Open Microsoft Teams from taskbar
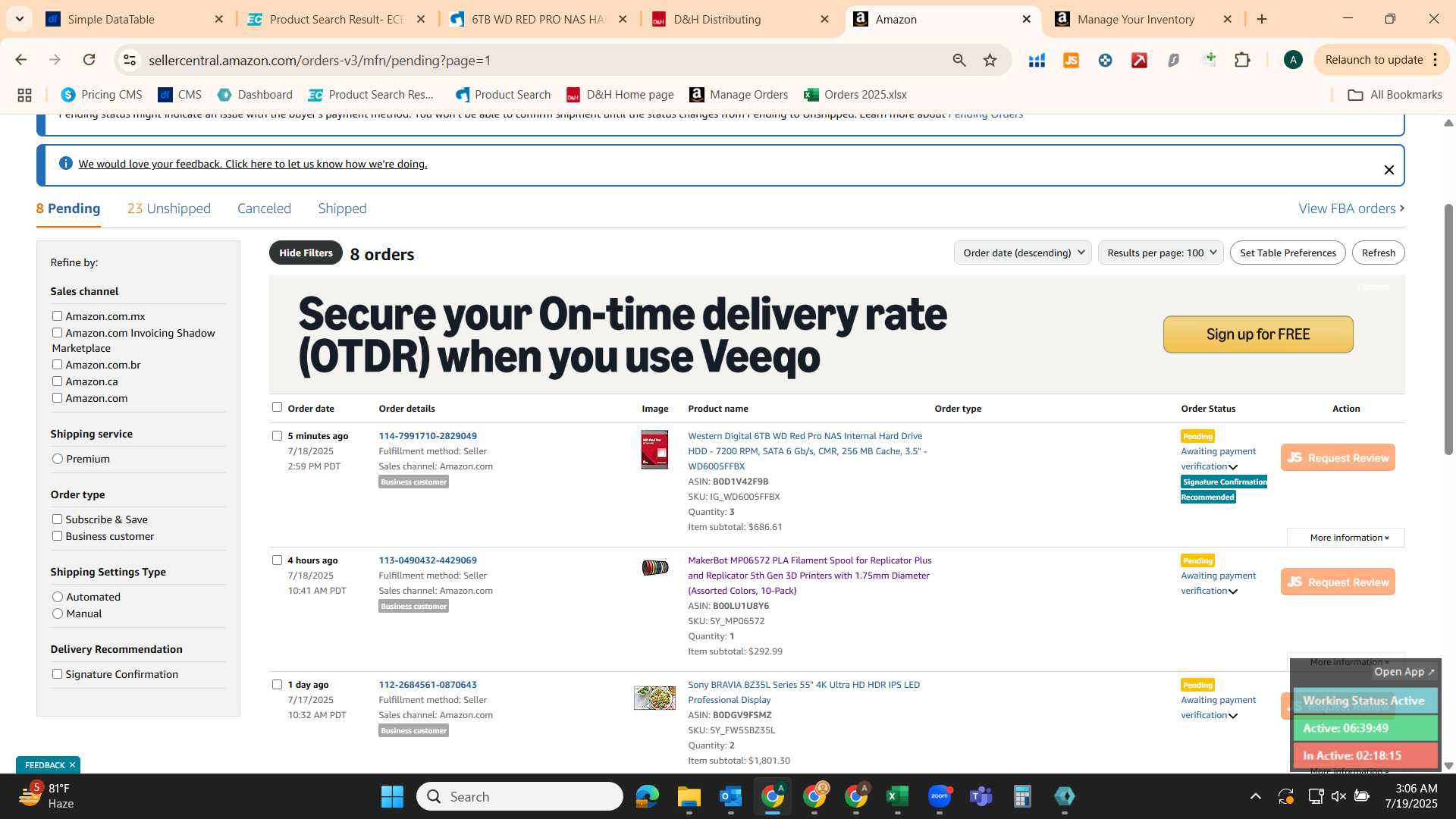Screen dimensions: 1456x819 coord(981,796)
